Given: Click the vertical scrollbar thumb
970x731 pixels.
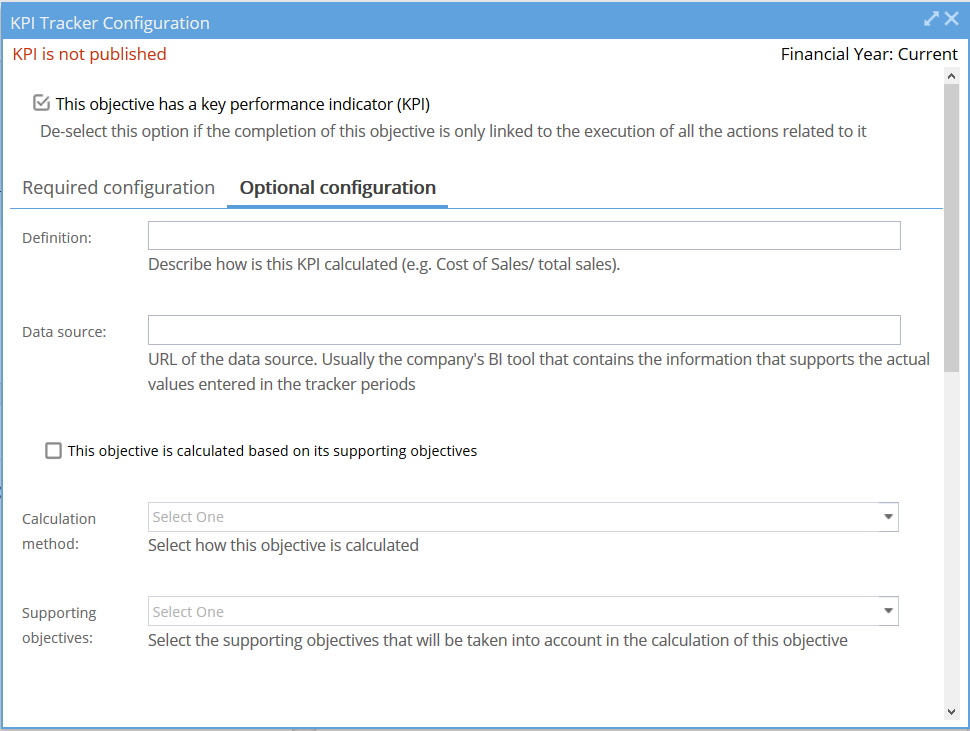Looking at the screenshot, I should 951,228.
